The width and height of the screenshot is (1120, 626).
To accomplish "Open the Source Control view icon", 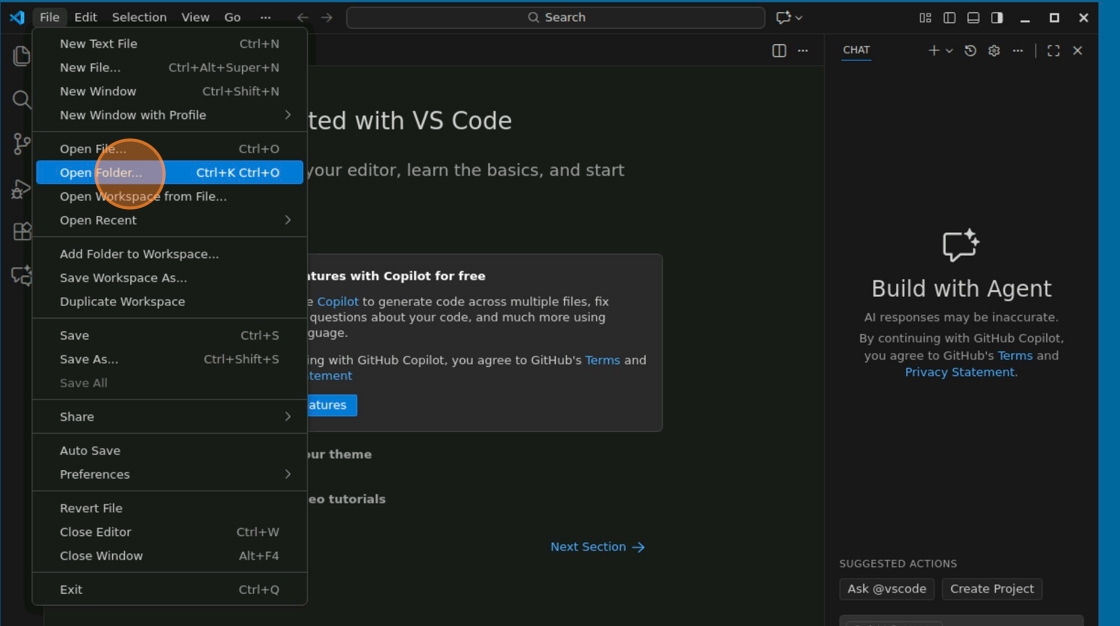I will point(21,144).
